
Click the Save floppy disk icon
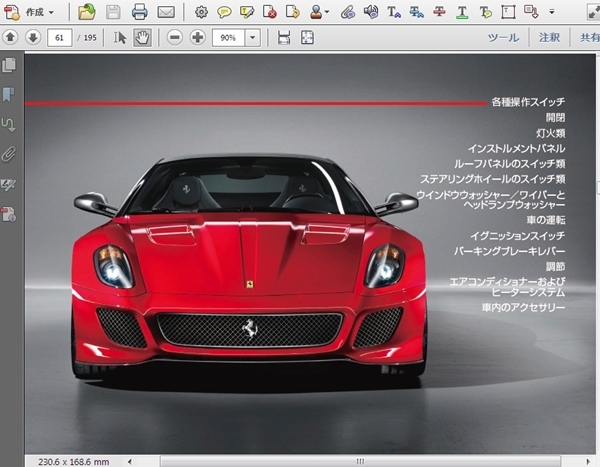[113, 12]
